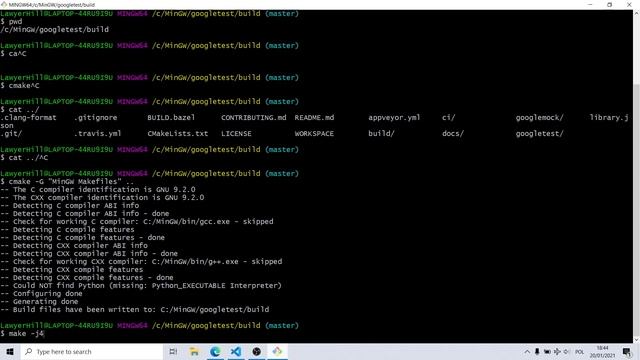This screenshot has width=640, height=360.
Task: Select the MINGW64 Git Bash taskbar icon
Action: pyautogui.click(x=277, y=351)
